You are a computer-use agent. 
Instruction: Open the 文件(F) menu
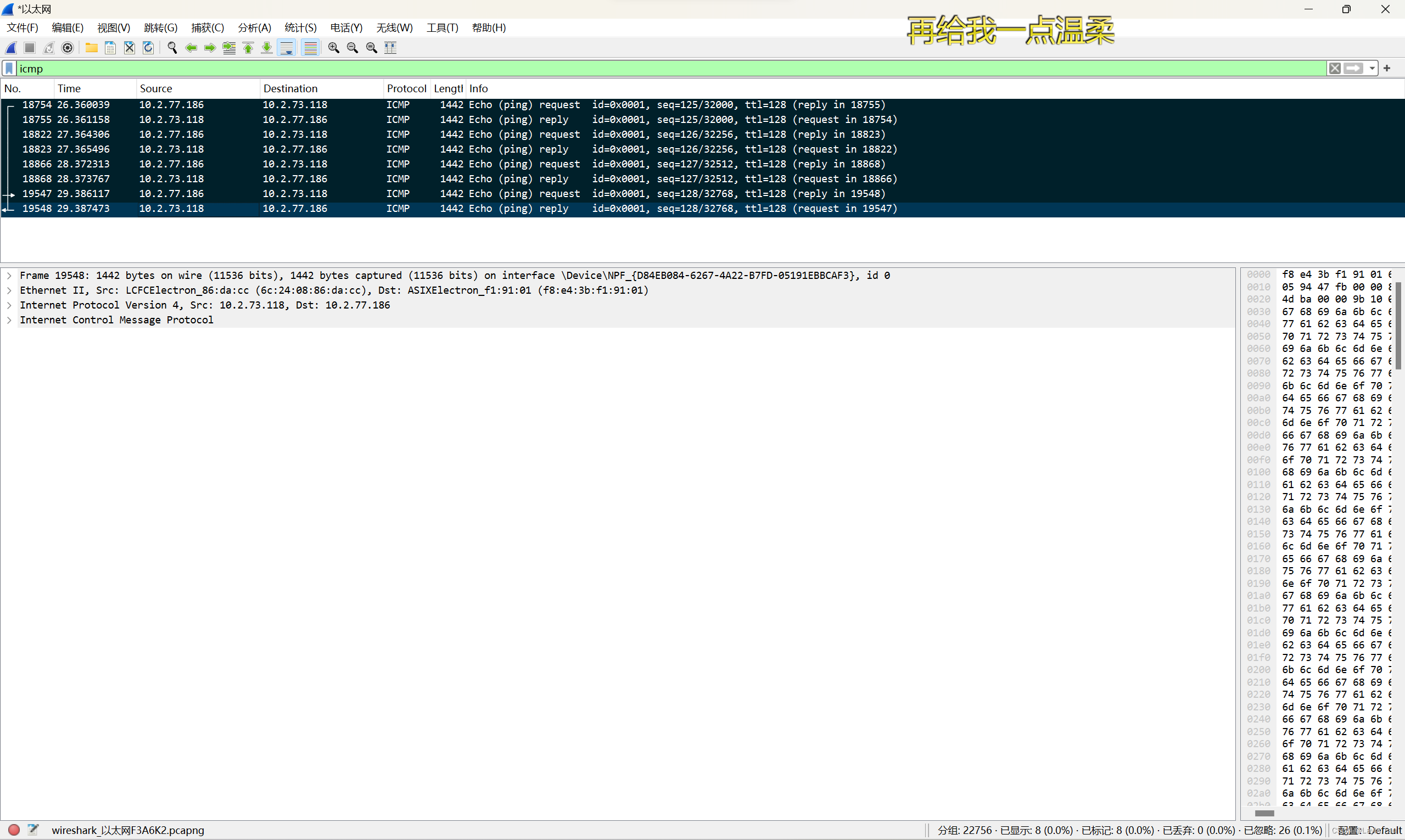[x=22, y=28]
